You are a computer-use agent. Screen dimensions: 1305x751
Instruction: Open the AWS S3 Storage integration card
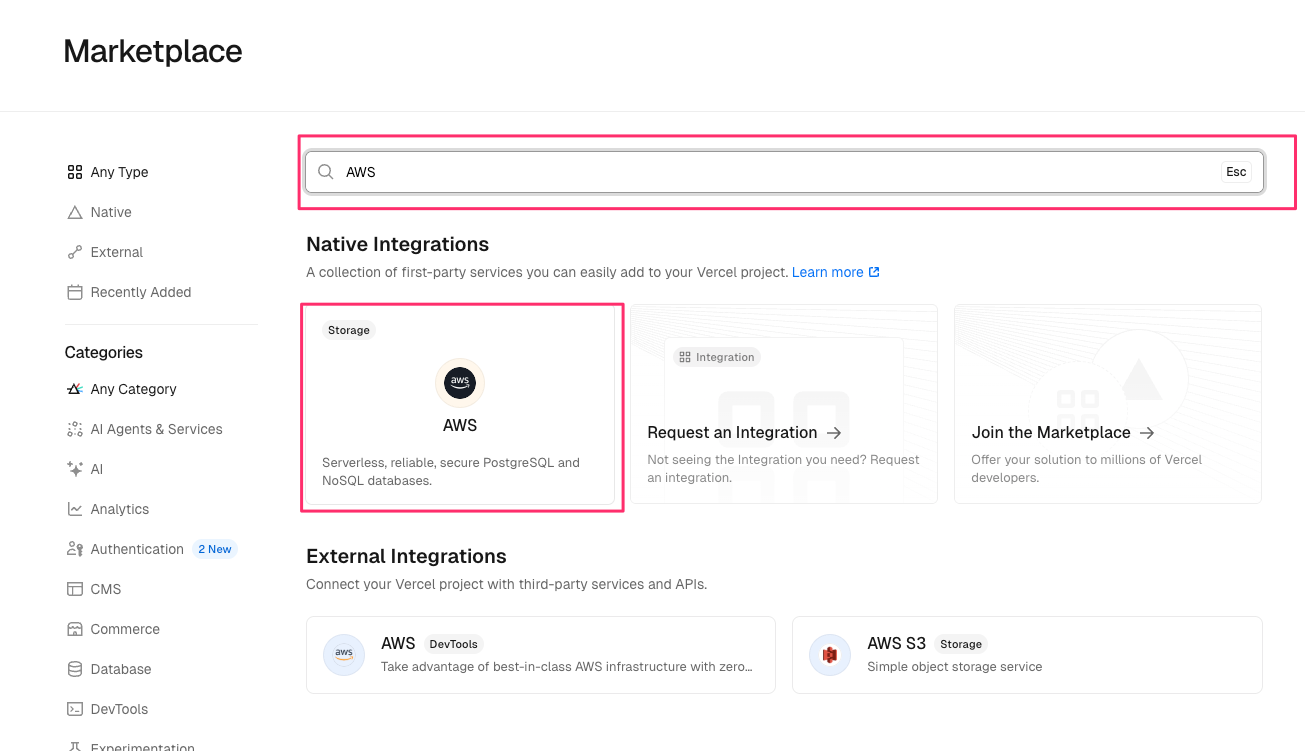(x=1026, y=655)
